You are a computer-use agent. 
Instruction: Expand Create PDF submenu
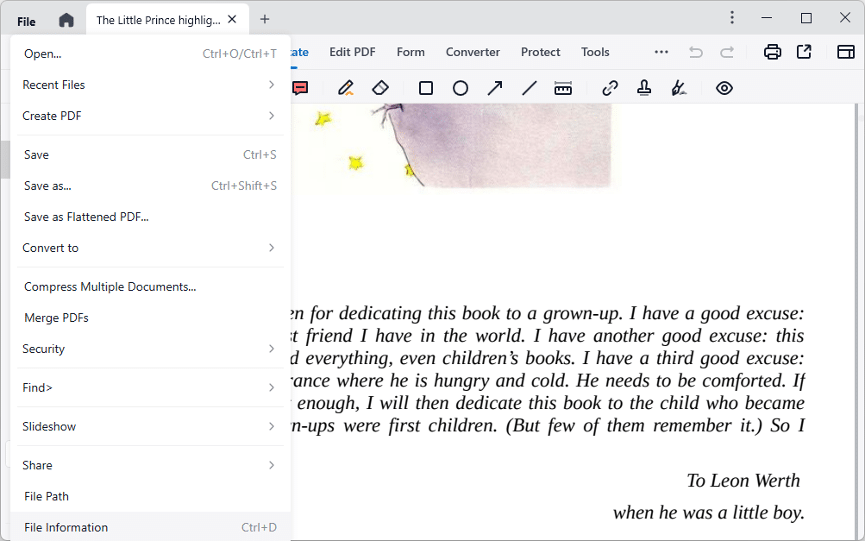(150, 115)
